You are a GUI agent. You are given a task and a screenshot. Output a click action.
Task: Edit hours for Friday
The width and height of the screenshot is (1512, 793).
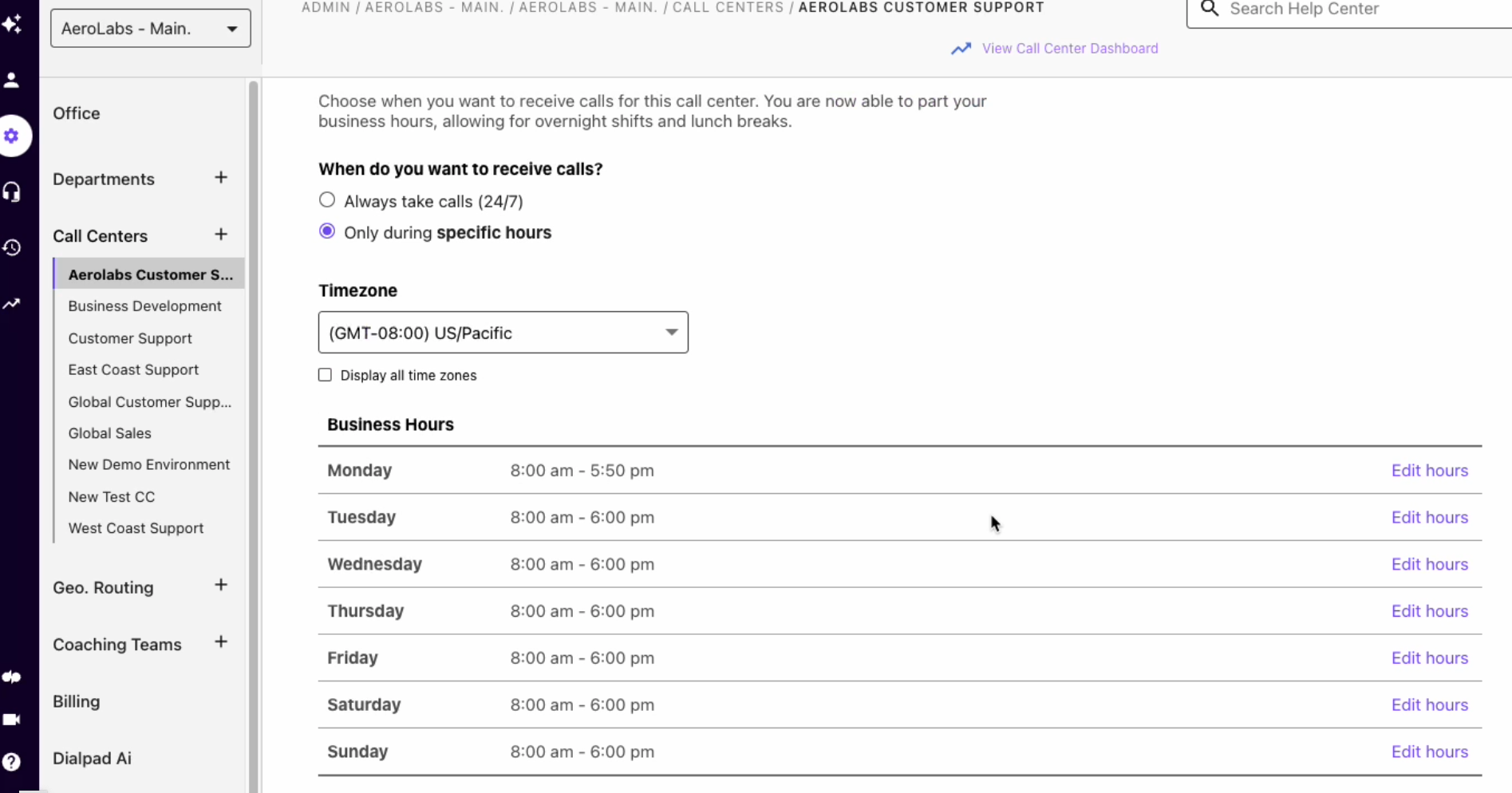click(x=1430, y=658)
